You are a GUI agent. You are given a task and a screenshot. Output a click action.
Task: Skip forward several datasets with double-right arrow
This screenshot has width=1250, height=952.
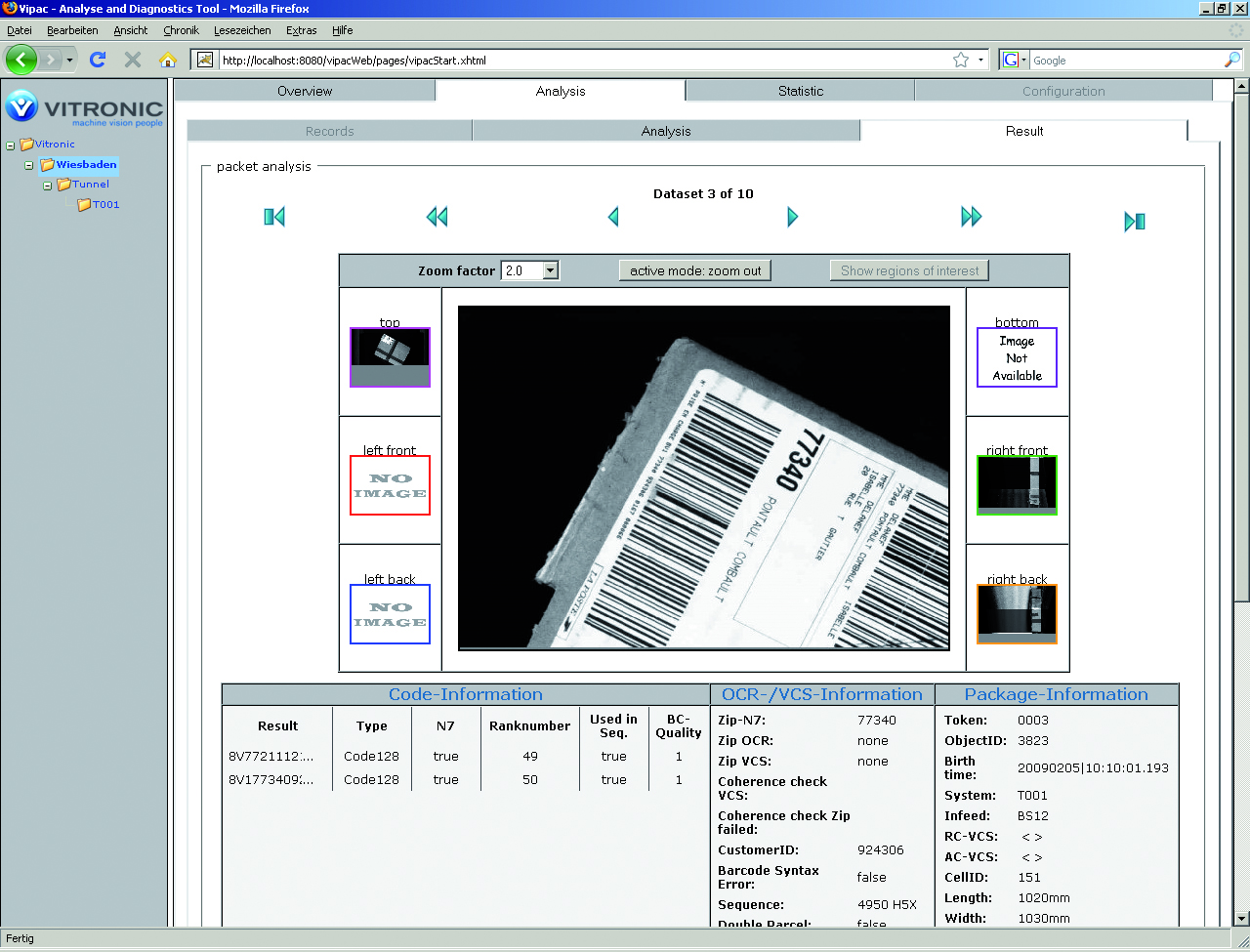point(971,217)
